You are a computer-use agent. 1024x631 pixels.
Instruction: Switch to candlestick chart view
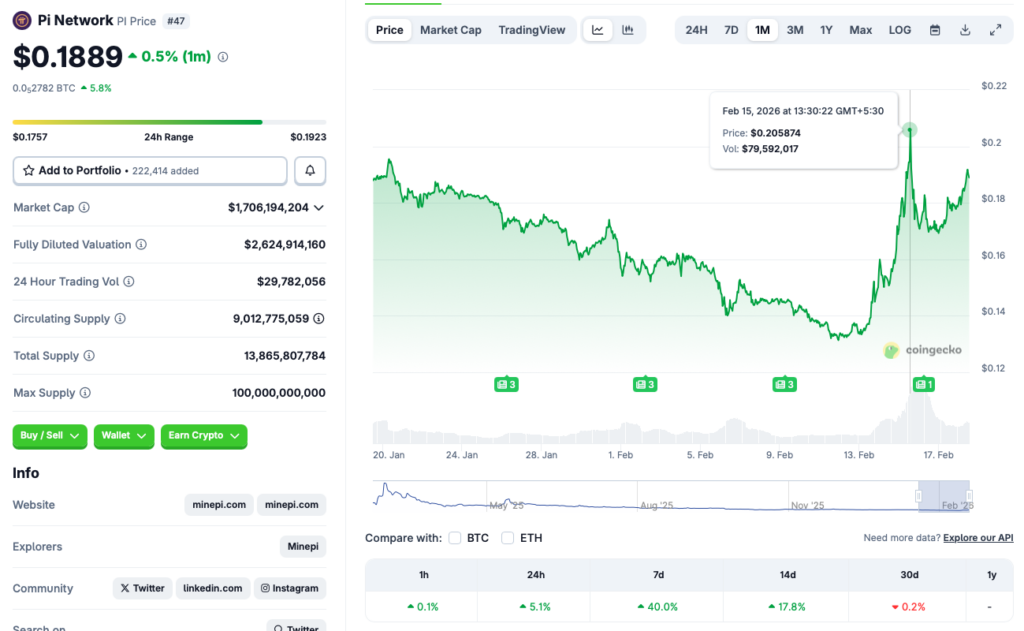tap(628, 30)
